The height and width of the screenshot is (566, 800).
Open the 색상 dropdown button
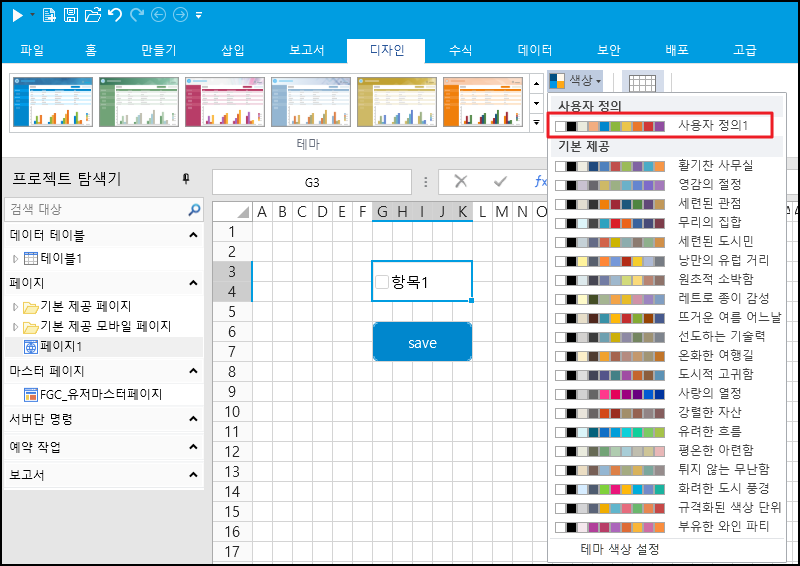click(x=574, y=80)
